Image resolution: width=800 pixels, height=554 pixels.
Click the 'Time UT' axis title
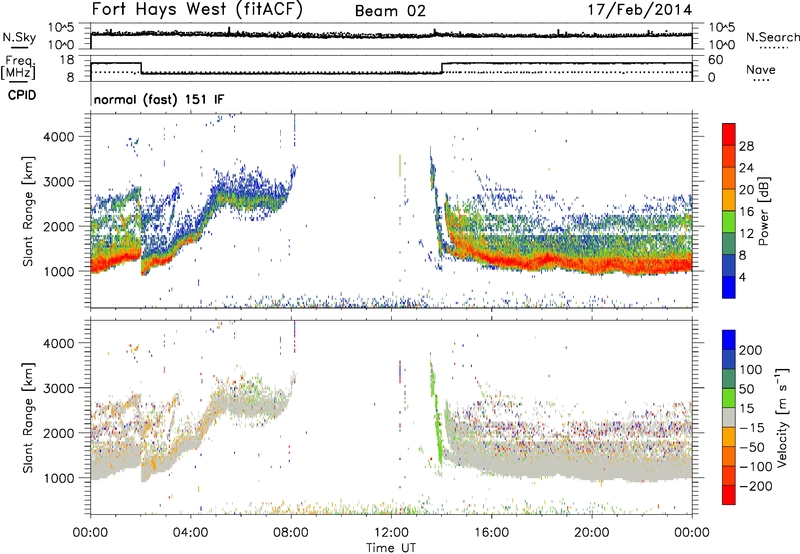391,548
